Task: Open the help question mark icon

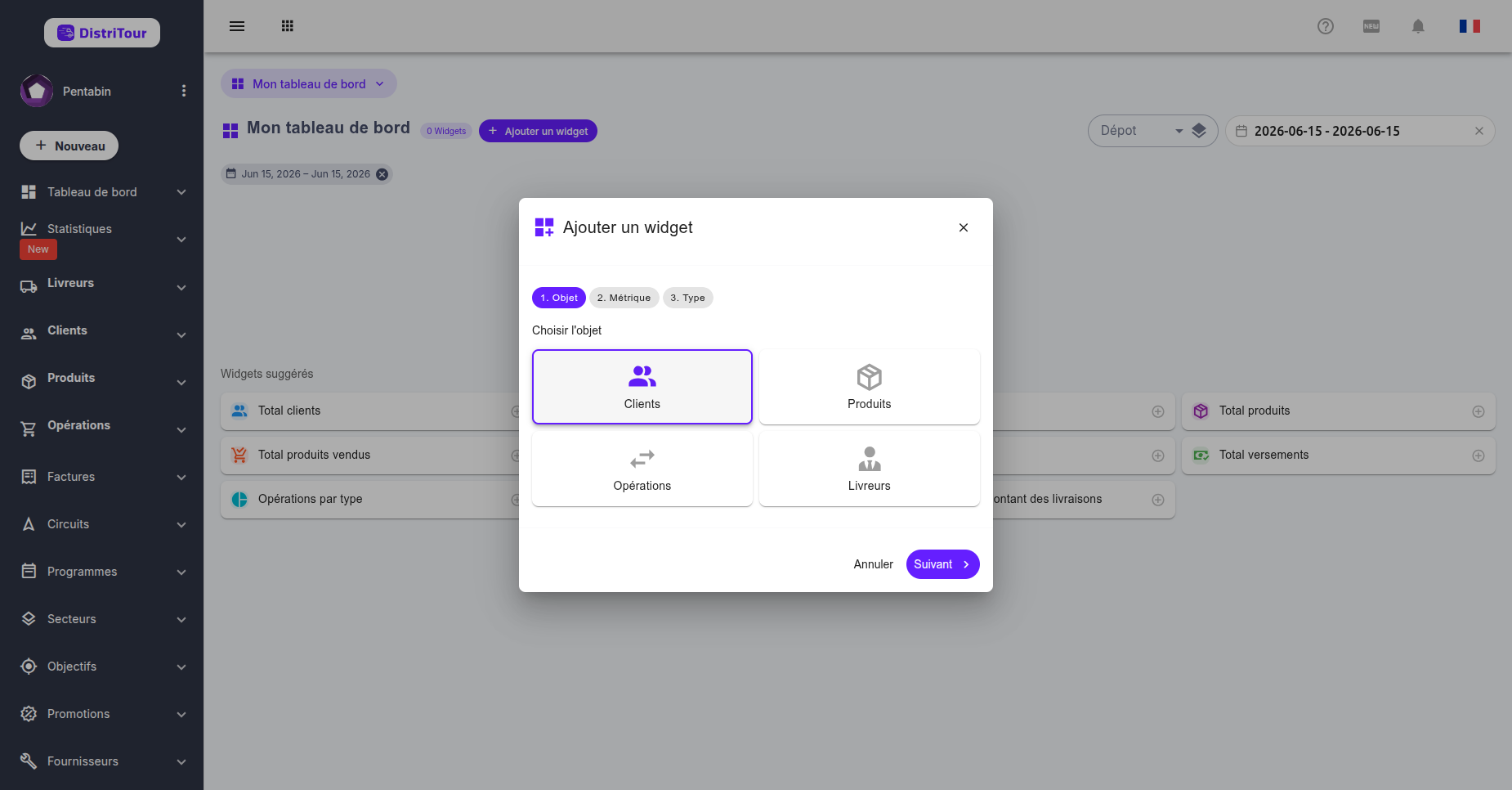Action: click(1326, 26)
